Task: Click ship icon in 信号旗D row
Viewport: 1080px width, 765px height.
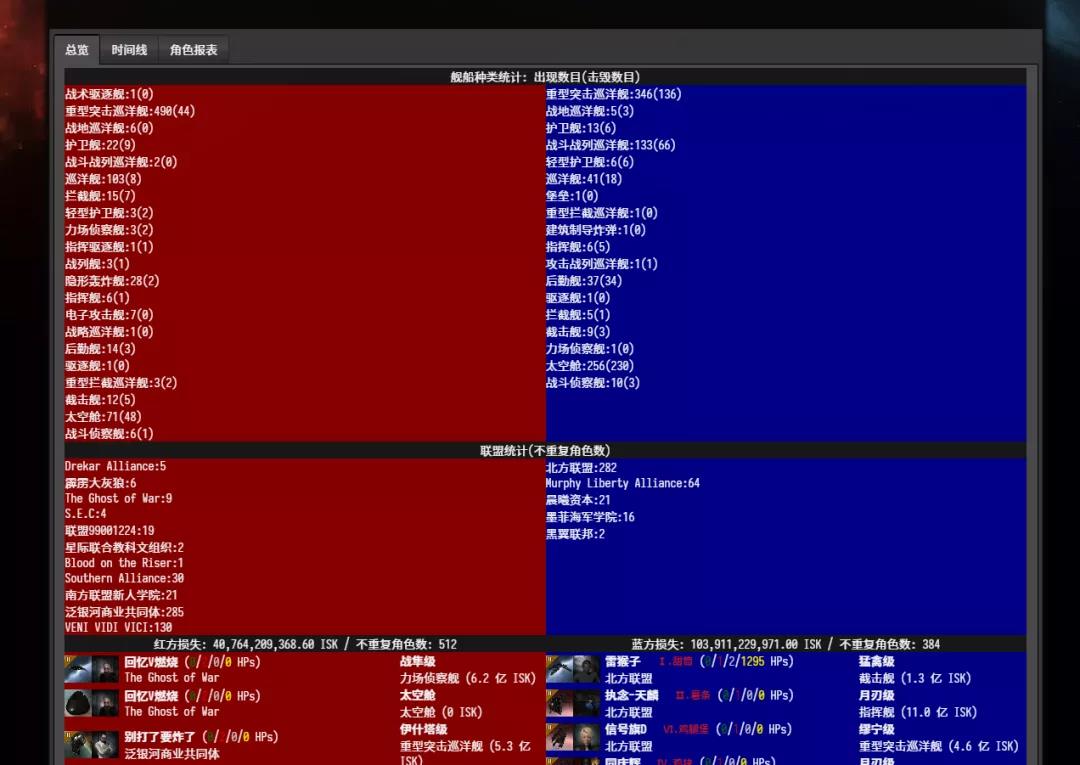Action: point(560,737)
